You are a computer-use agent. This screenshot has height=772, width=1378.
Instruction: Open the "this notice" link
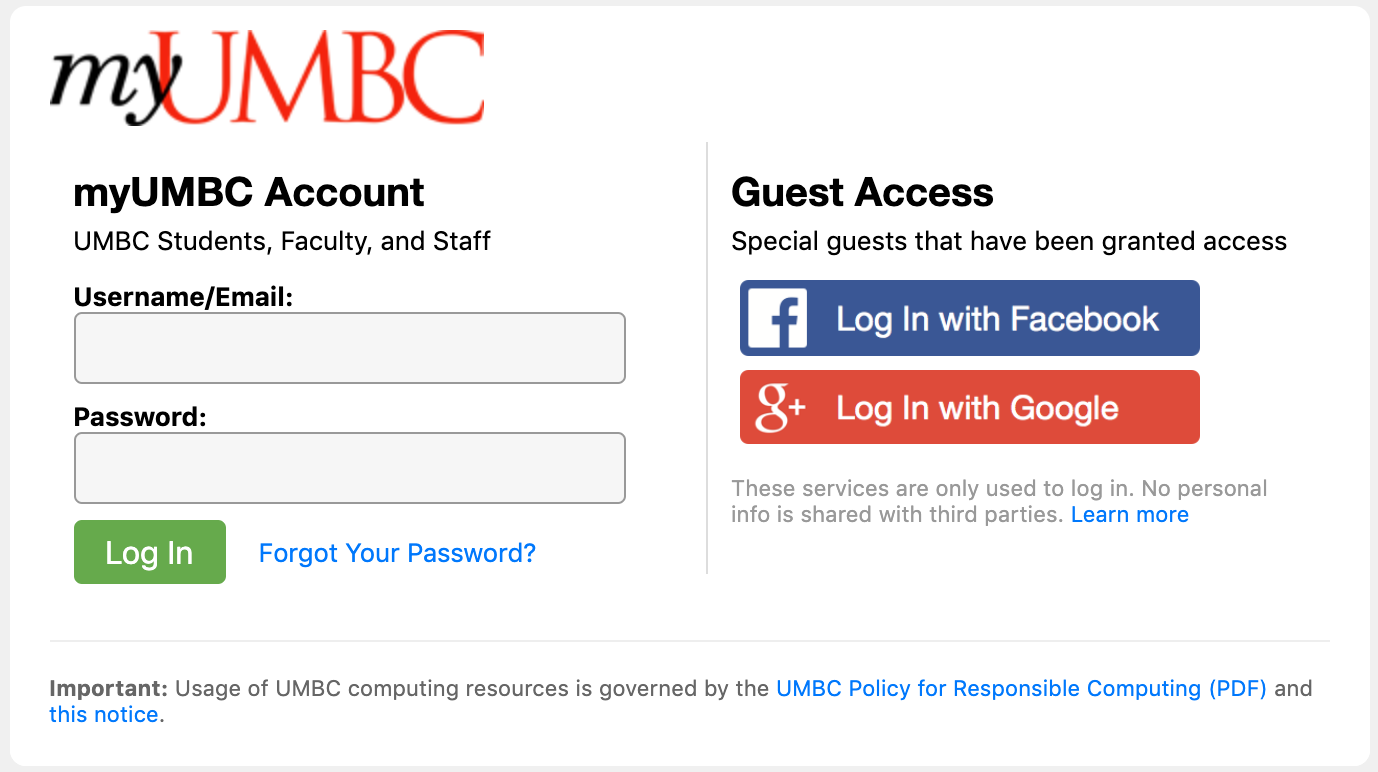[x=103, y=714]
